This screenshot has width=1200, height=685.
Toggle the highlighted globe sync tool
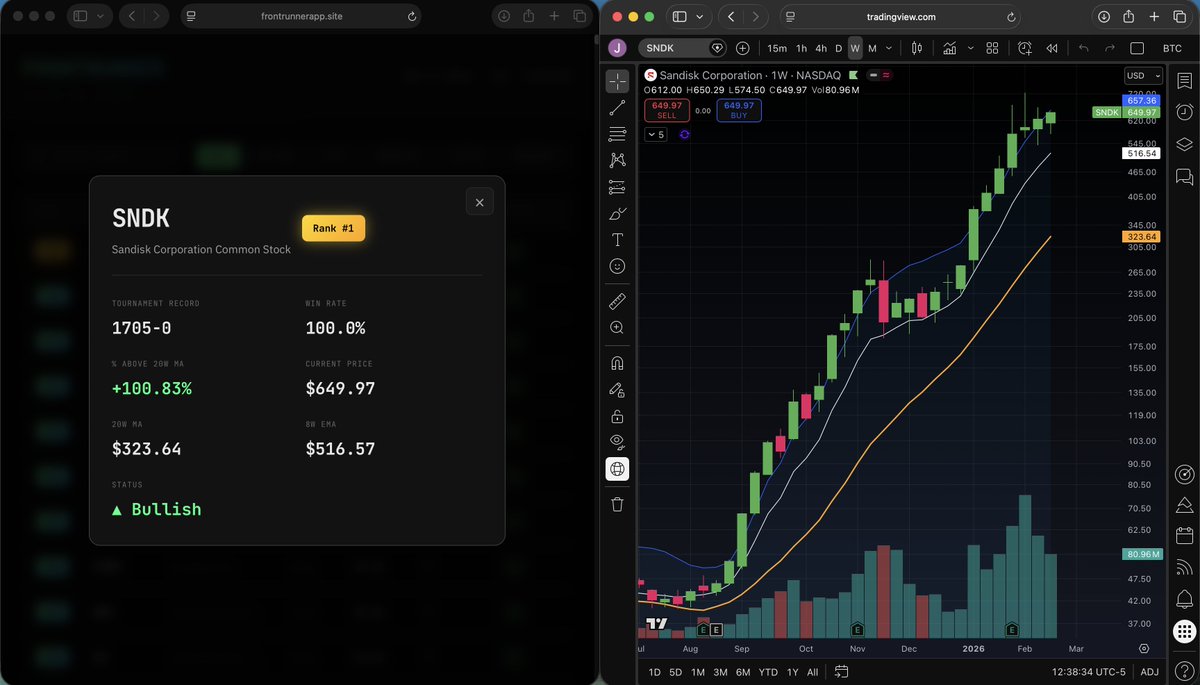coord(617,469)
